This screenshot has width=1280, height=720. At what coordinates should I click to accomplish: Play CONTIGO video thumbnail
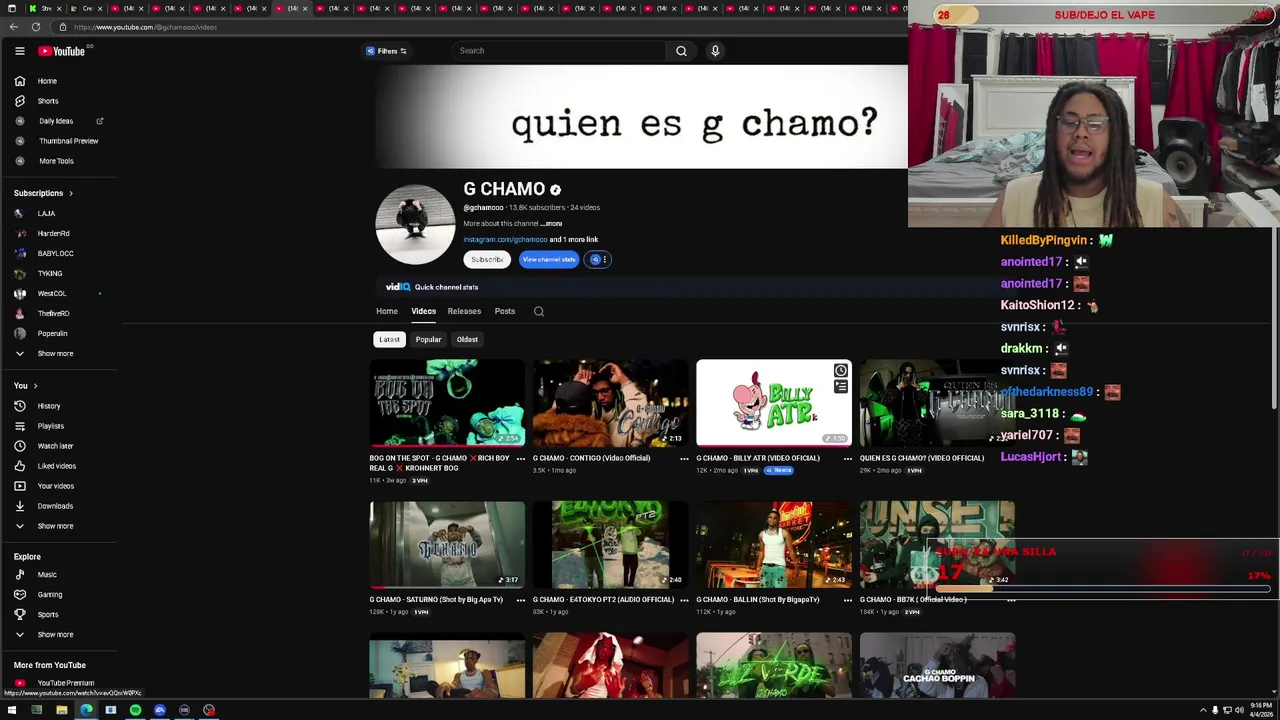click(x=610, y=403)
